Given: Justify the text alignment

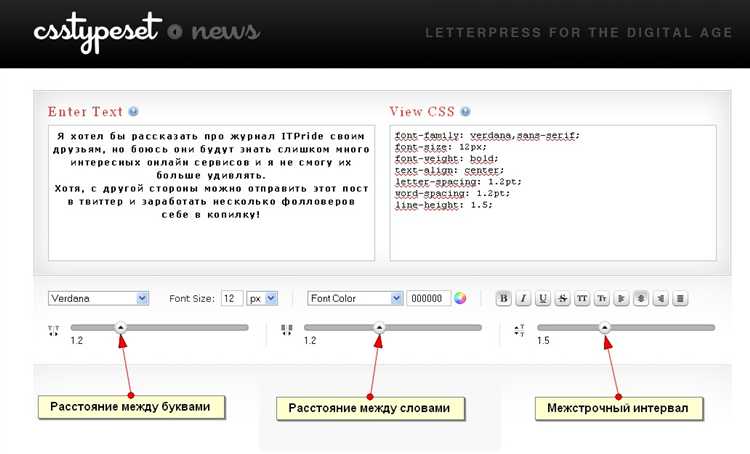Looking at the screenshot, I should click(x=680, y=298).
